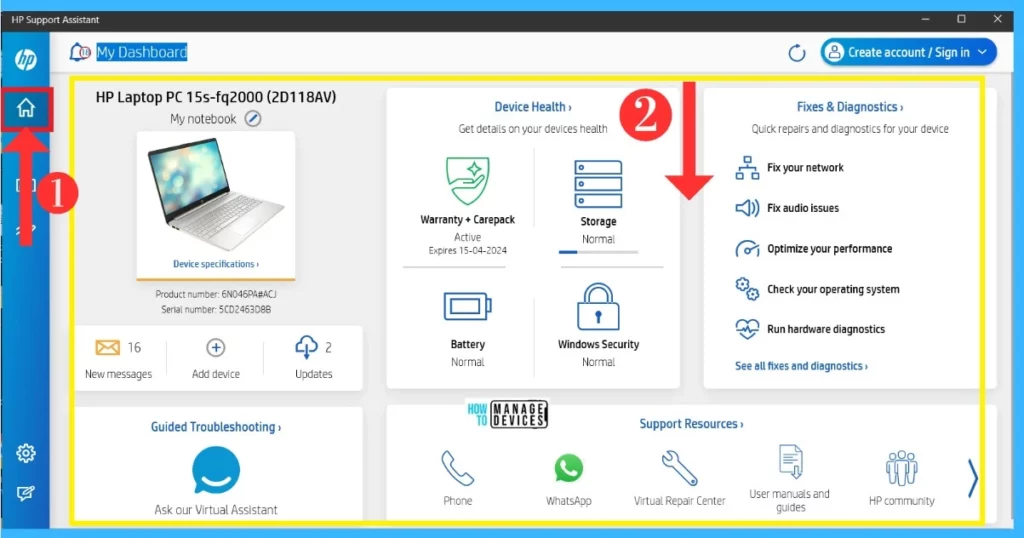Viewport: 1024px width, 538px height.
Task: Click the Expires 15-04-2024 warranty text
Action: [468, 251]
